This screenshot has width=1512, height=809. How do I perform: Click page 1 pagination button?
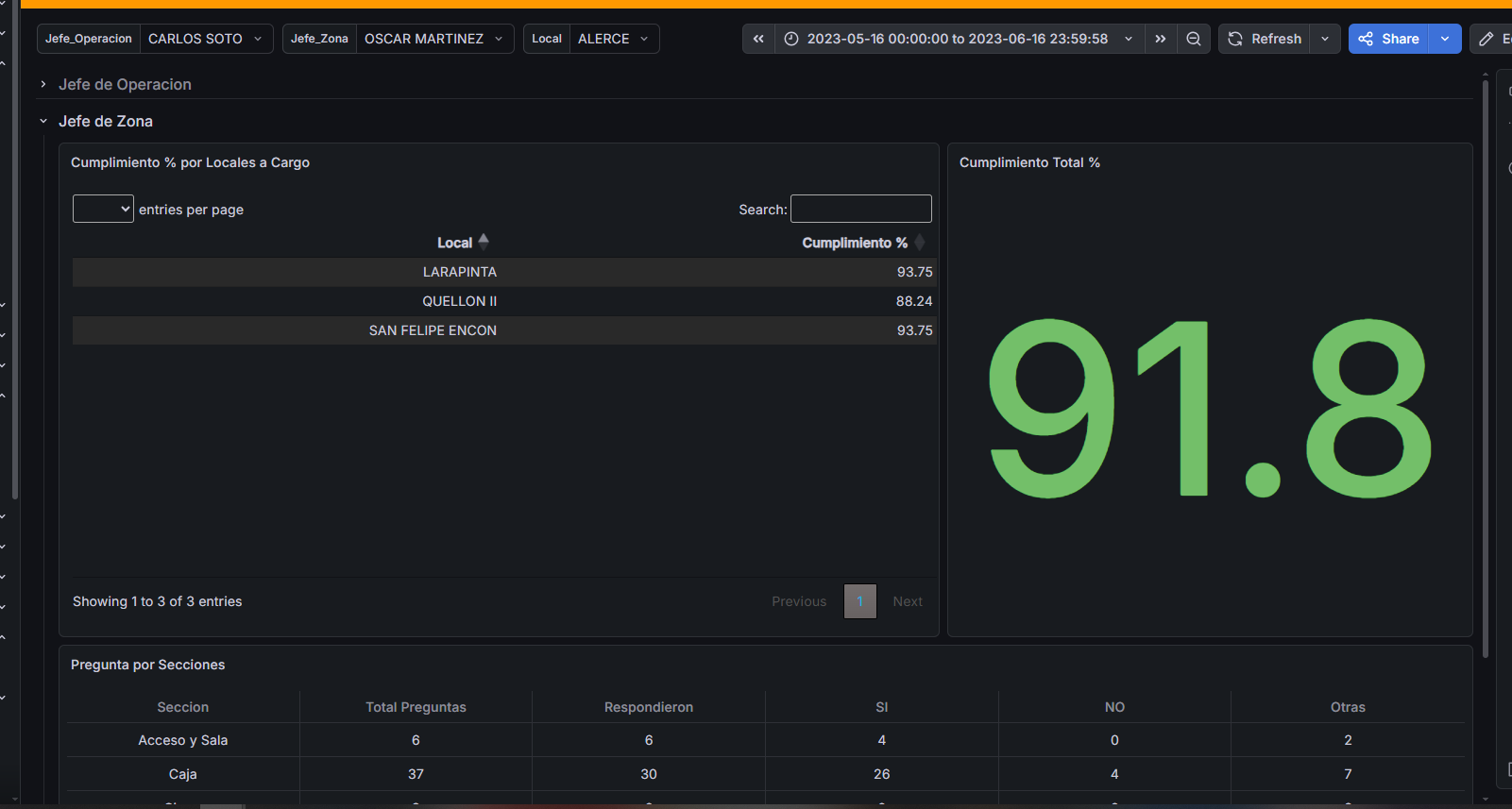(859, 601)
